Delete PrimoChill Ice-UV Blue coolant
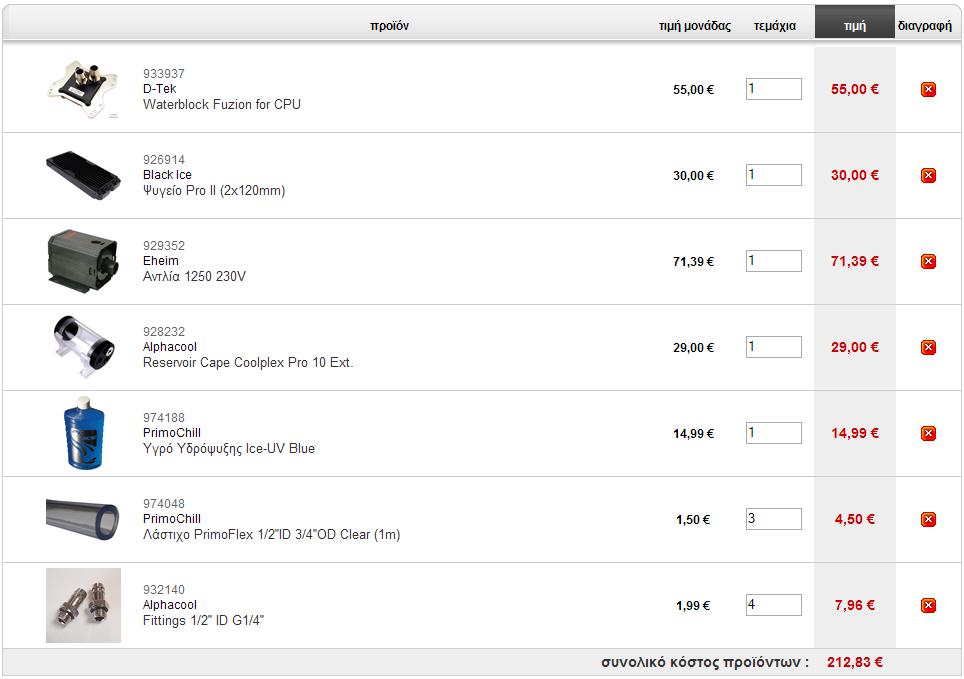This screenshot has width=964, height=679. (x=928, y=434)
